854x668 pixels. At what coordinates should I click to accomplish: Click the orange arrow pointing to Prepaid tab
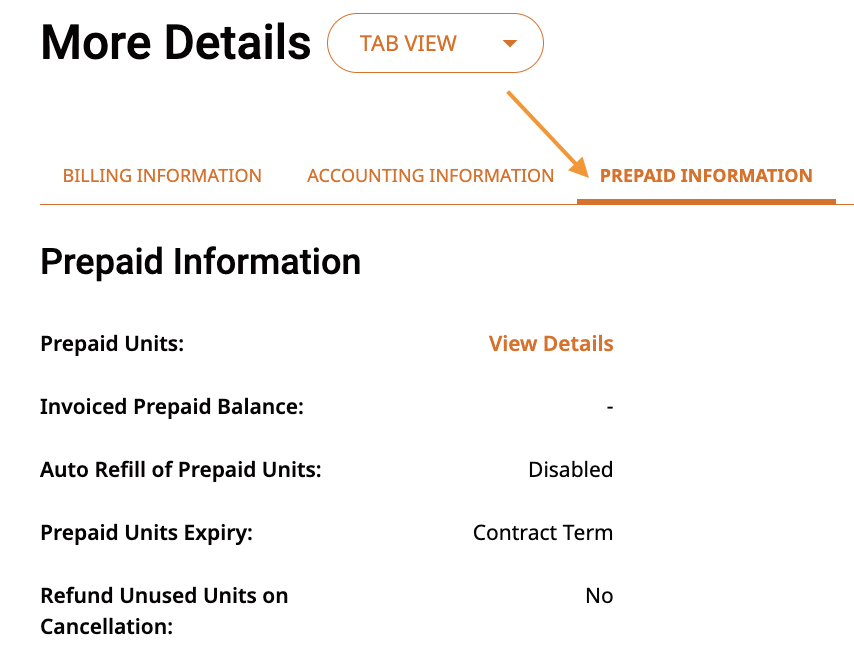pyautogui.click(x=548, y=135)
